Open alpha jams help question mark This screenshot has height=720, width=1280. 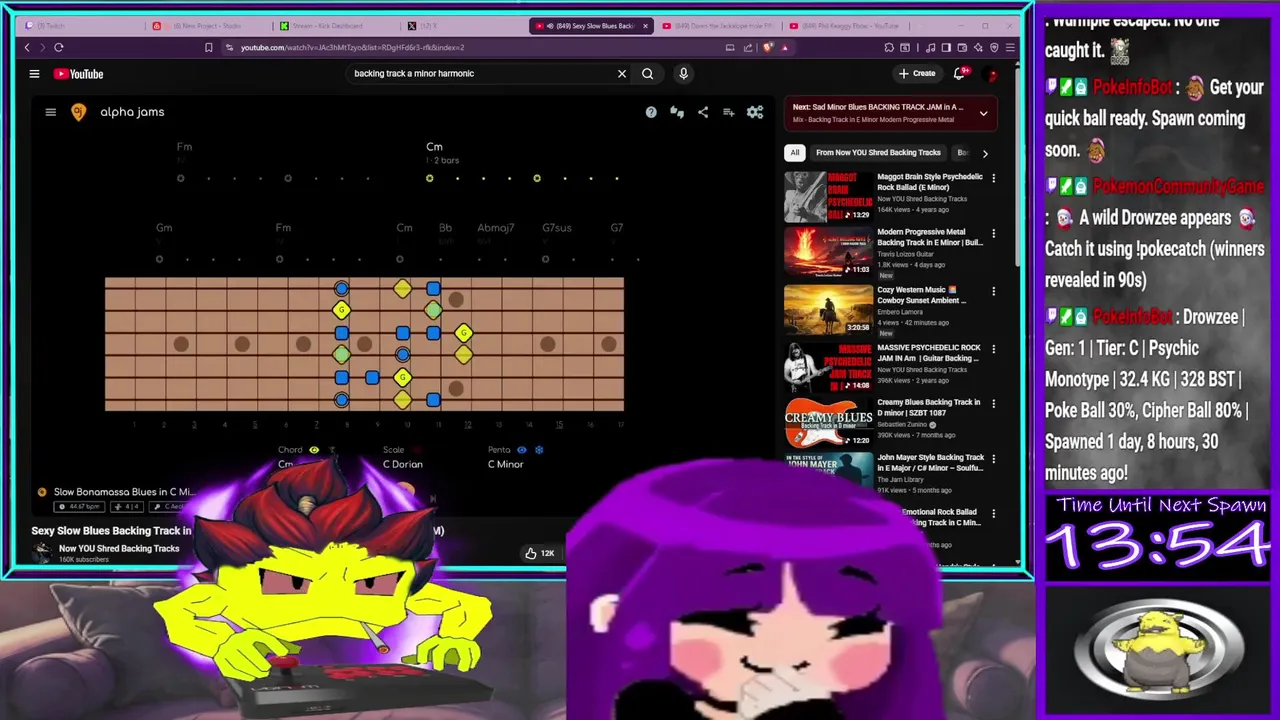(651, 112)
